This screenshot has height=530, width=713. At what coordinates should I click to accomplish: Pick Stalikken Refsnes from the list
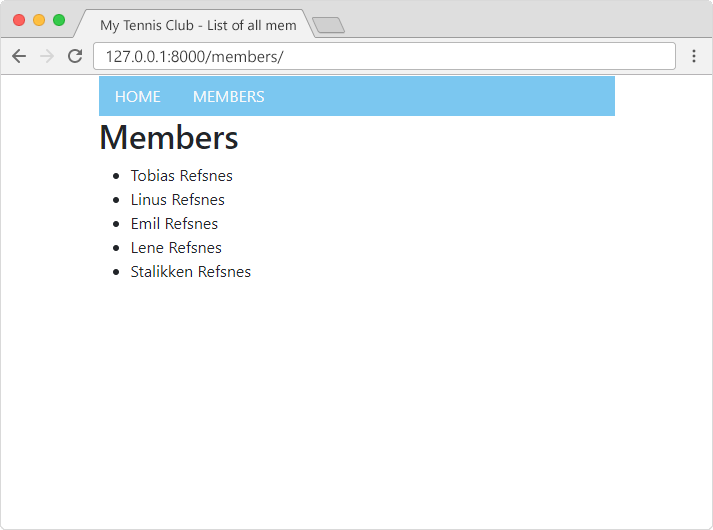pyautogui.click(x=190, y=272)
